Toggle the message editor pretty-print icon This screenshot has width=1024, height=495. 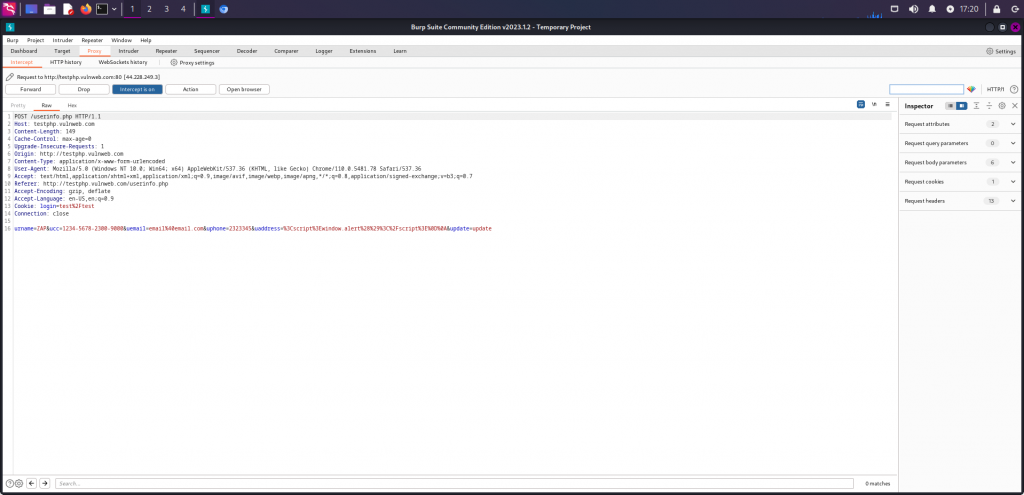(861, 104)
